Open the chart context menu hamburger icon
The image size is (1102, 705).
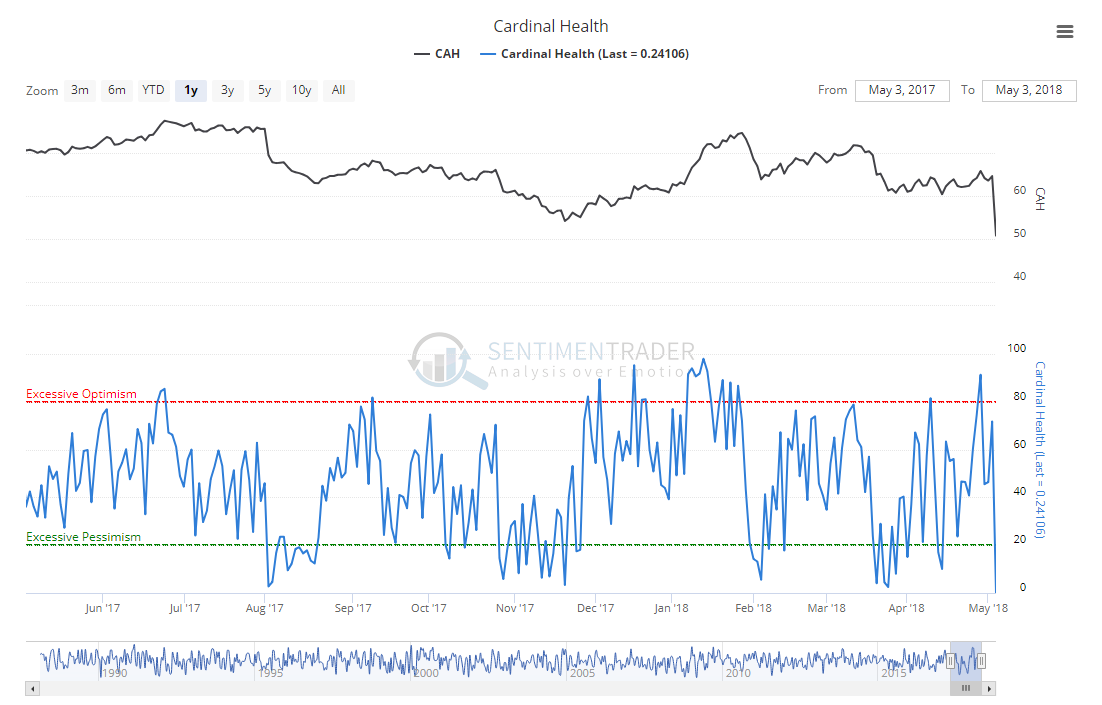click(1065, 32)
